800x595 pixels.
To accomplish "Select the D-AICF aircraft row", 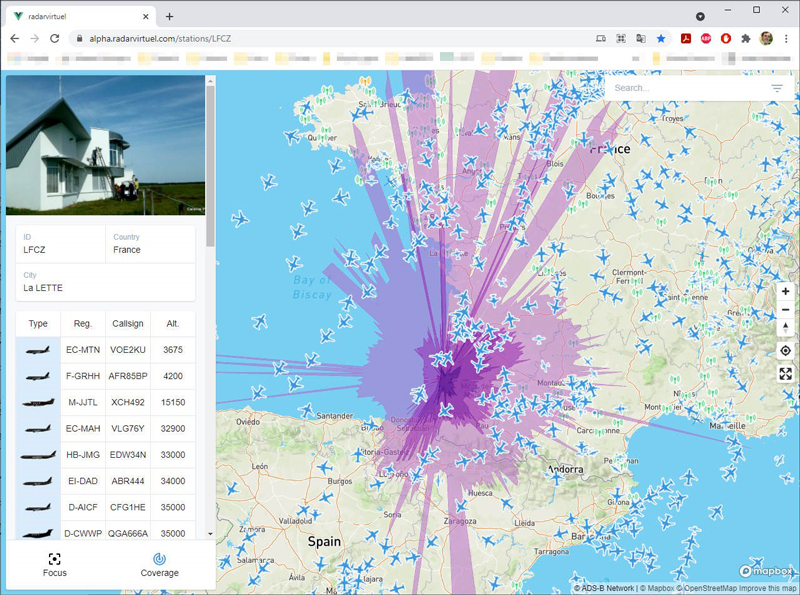I will tap(106, 507).
